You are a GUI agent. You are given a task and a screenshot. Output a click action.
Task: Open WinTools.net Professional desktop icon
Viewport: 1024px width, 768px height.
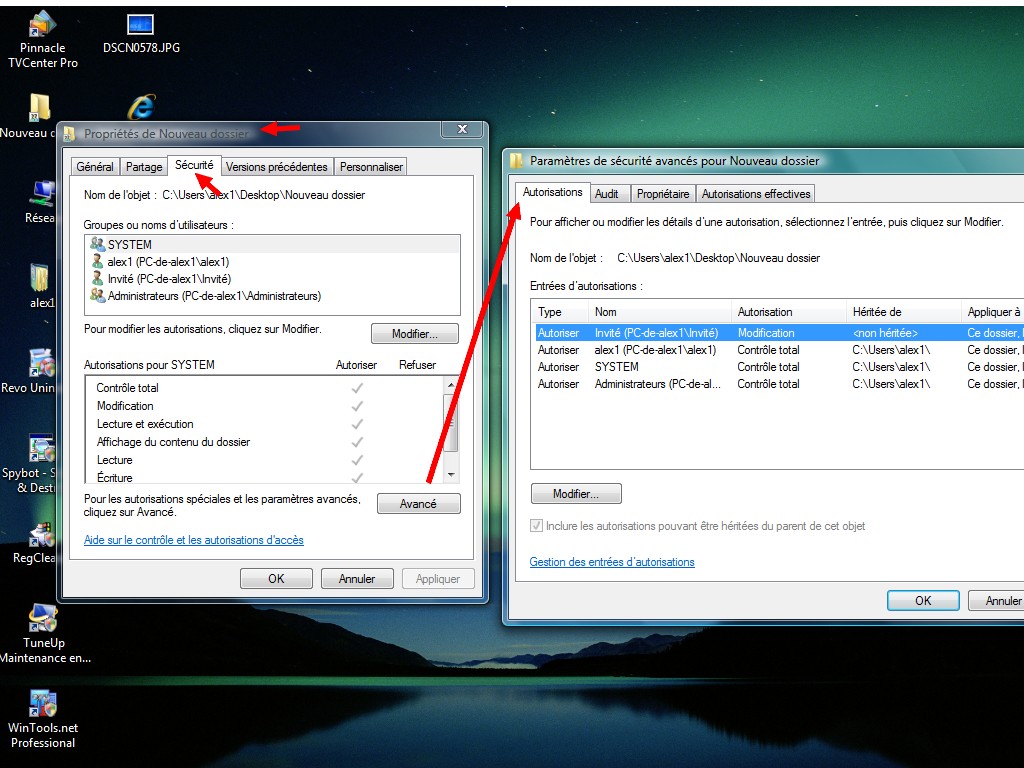point(42,704)
